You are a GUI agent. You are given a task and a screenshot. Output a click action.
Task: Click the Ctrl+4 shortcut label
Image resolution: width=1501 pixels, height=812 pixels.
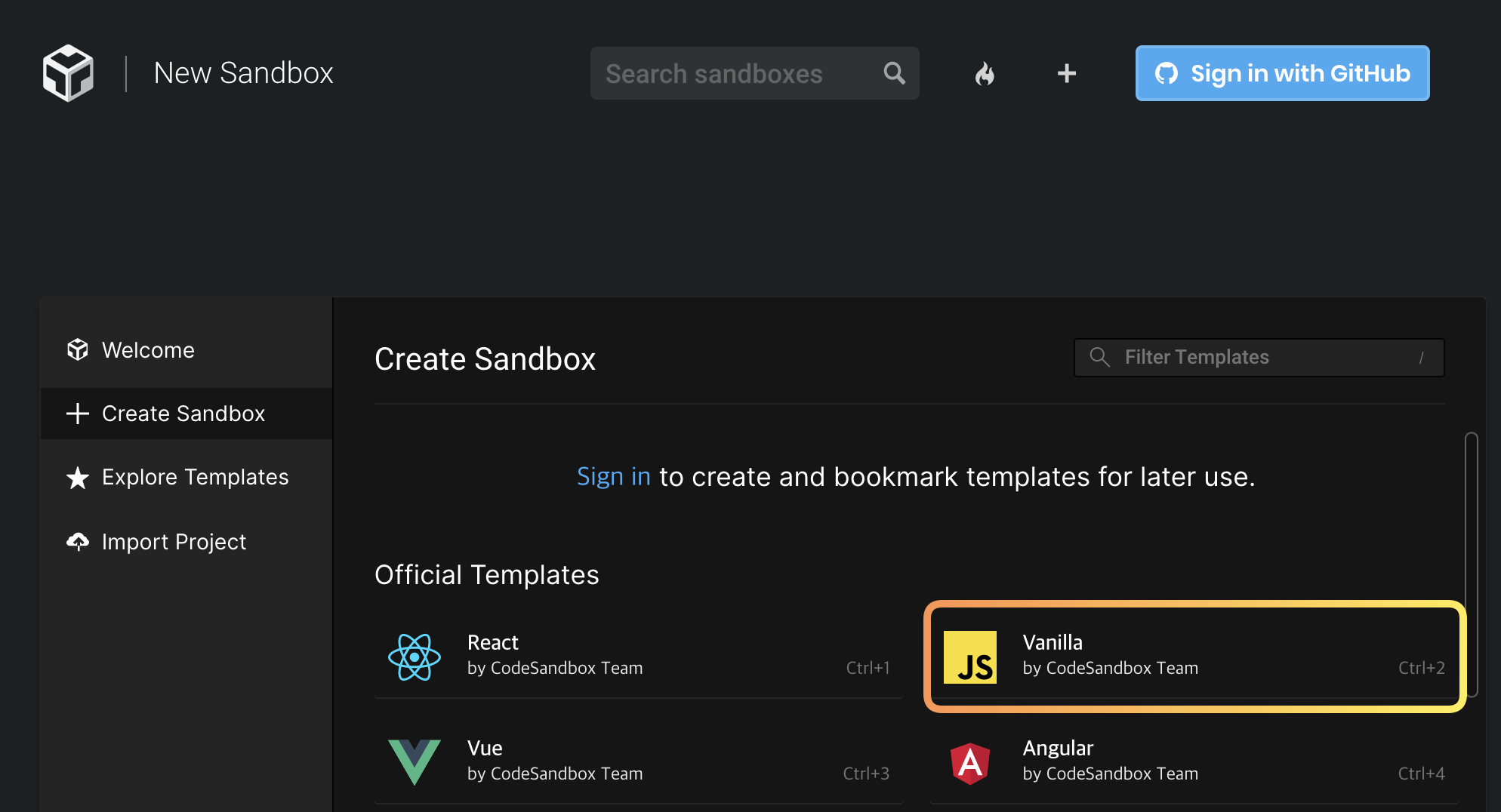coord(1422,774)
